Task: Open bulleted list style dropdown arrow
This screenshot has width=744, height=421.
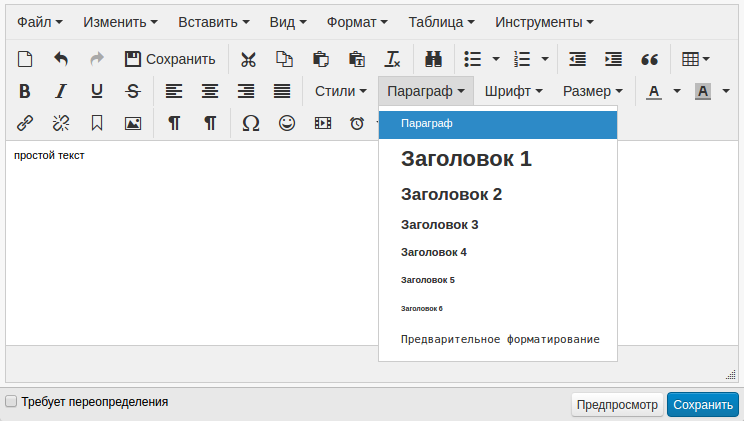Action: pos(496,59)
